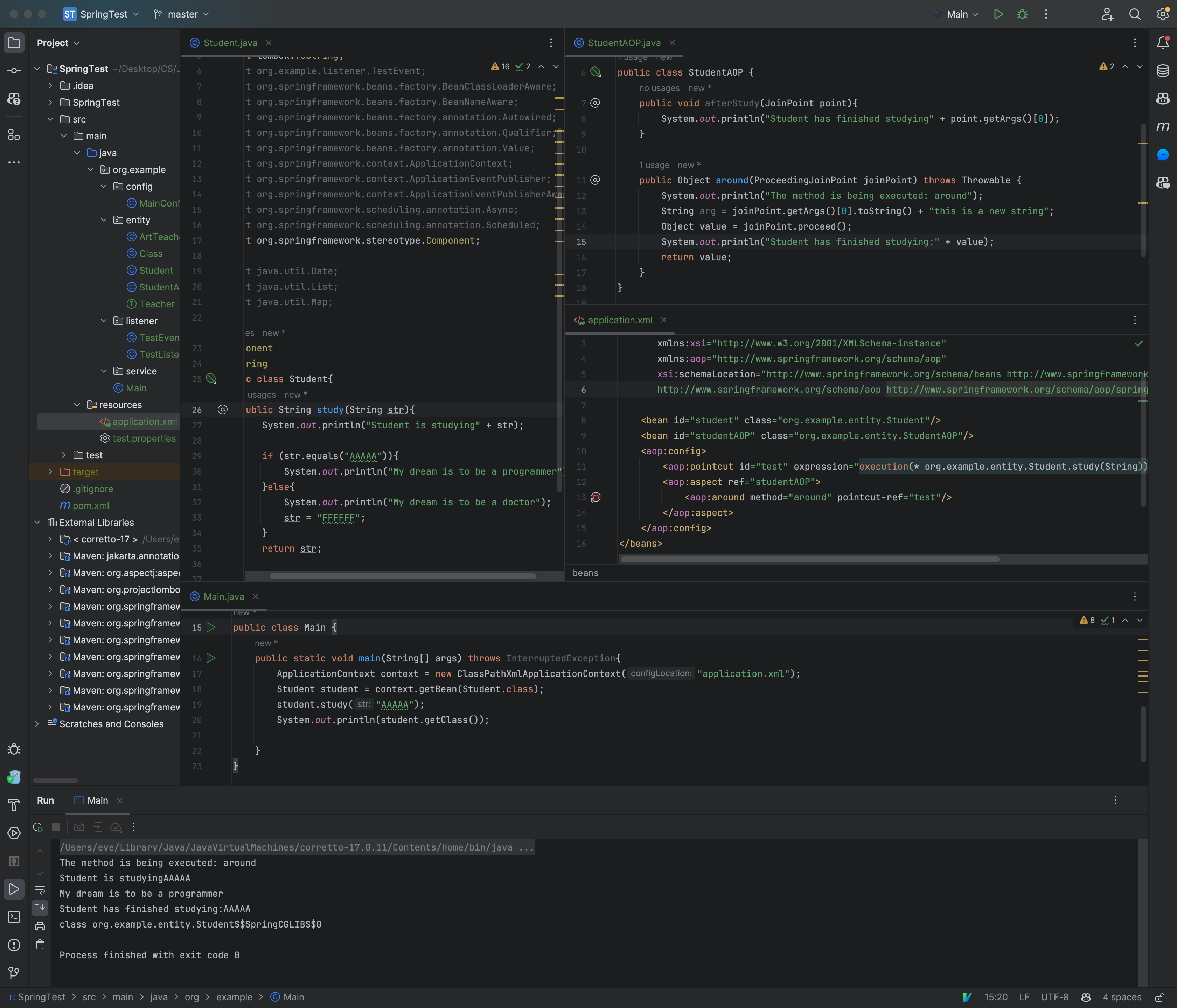The image size is (1177, 1008).
Task: Toggle soft-wrap in the Run console
Action: 40,890
